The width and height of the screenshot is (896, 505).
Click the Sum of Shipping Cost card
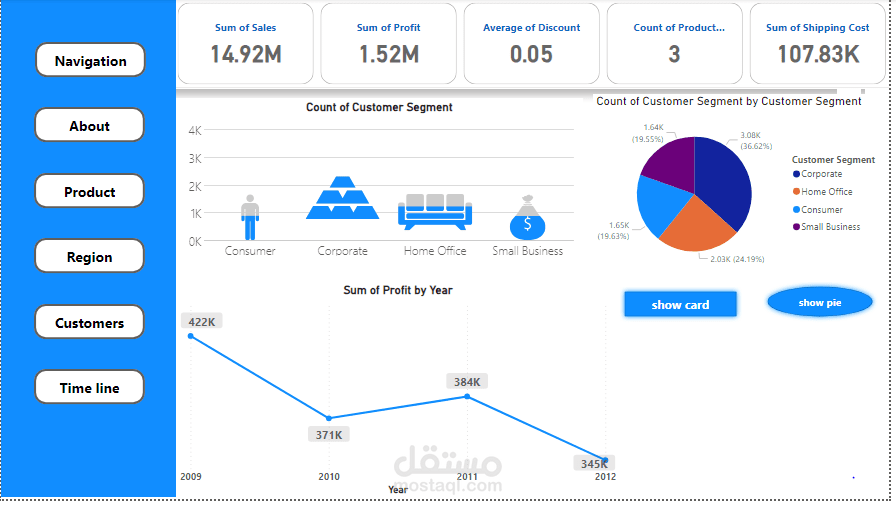[818, 43]
